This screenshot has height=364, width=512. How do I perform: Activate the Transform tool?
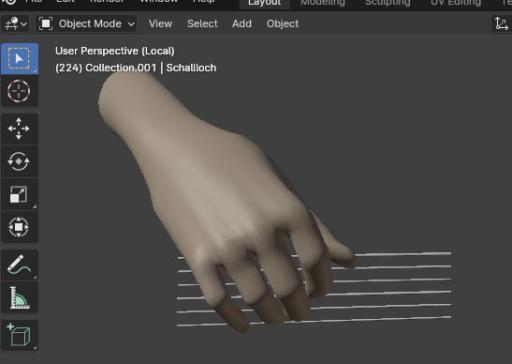19,227
